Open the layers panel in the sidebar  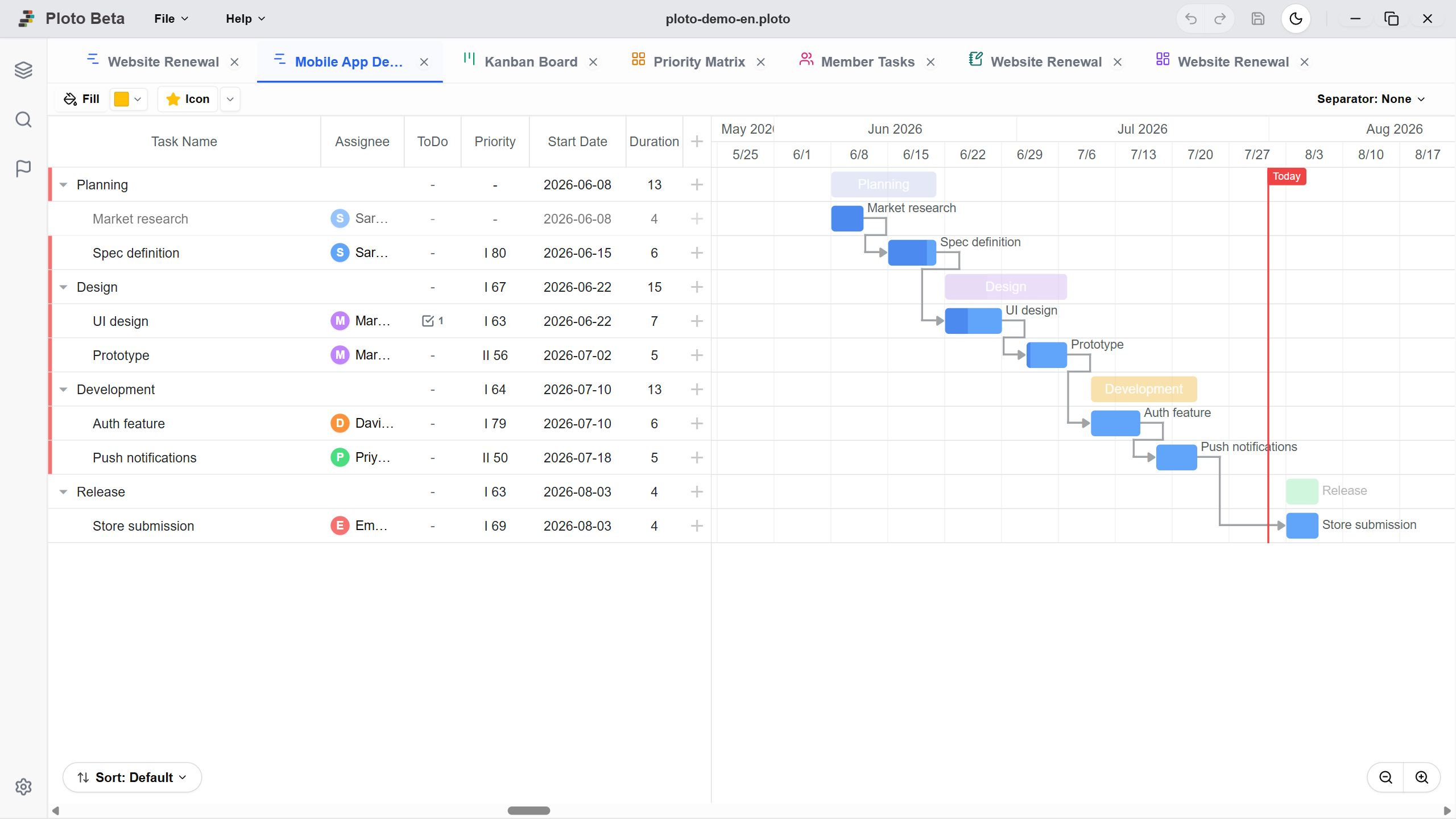pyautogui.click(x=23, y=70)
